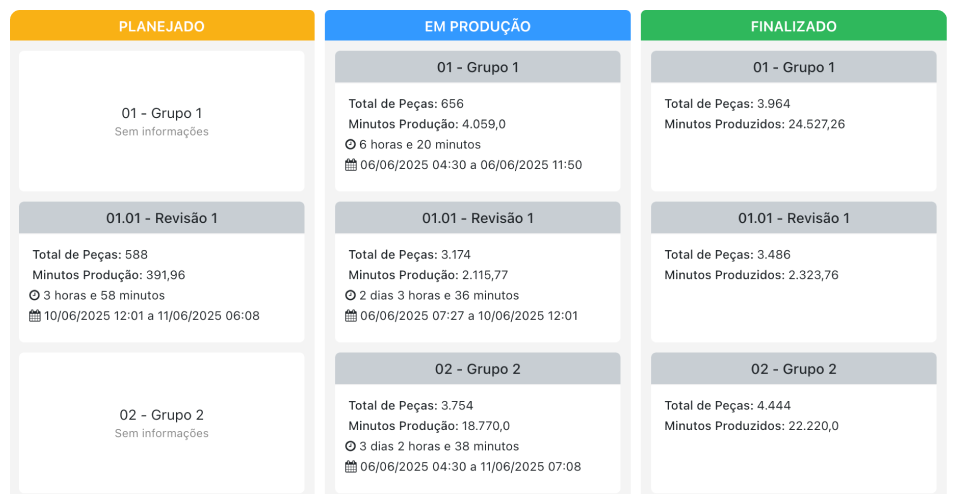Click clock icon in Planejado Revisão 1 card

tap(35, 296)
